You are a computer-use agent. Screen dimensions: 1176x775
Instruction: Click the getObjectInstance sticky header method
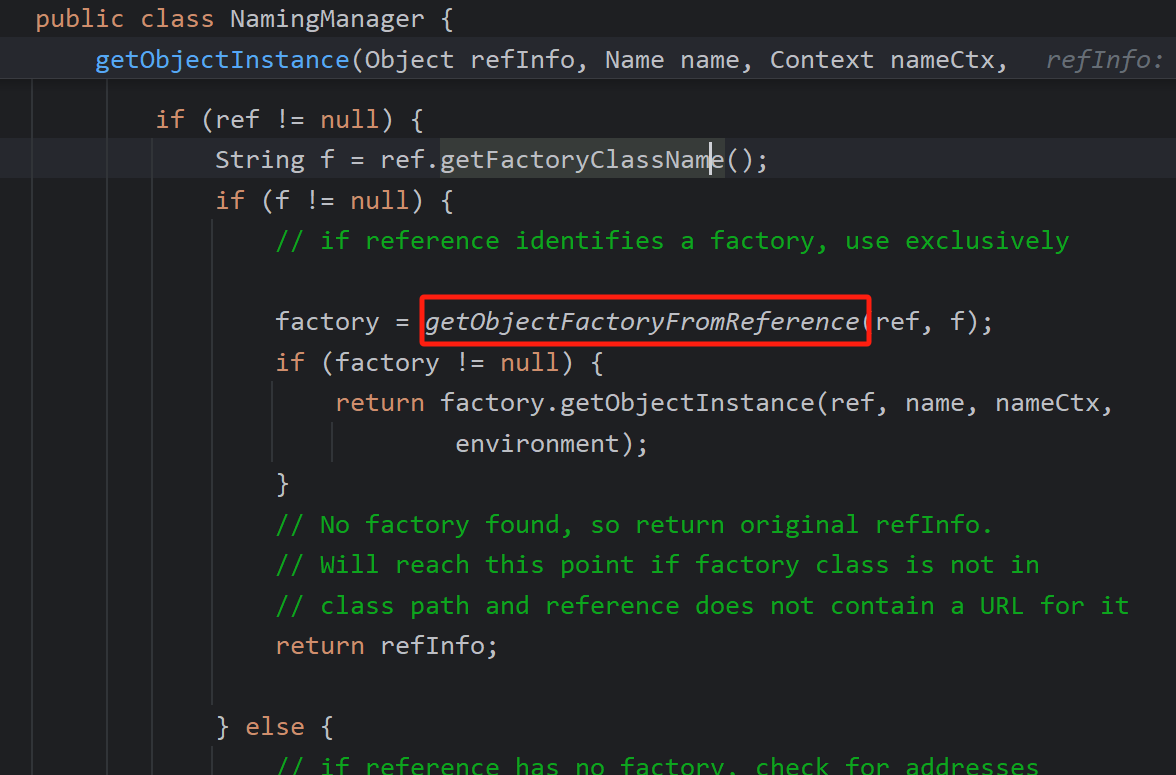(222, 60)
